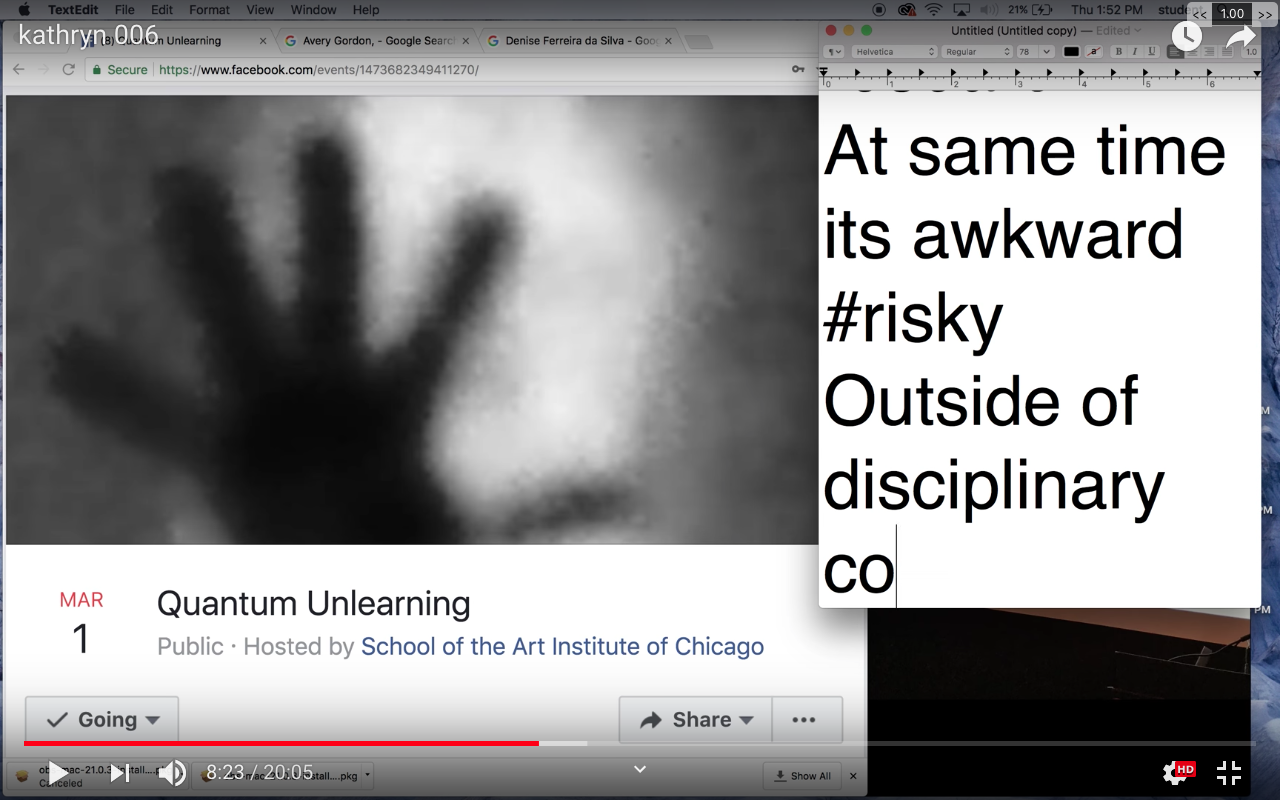Select justify alignment in TextEdit

tap(1225, 51)
